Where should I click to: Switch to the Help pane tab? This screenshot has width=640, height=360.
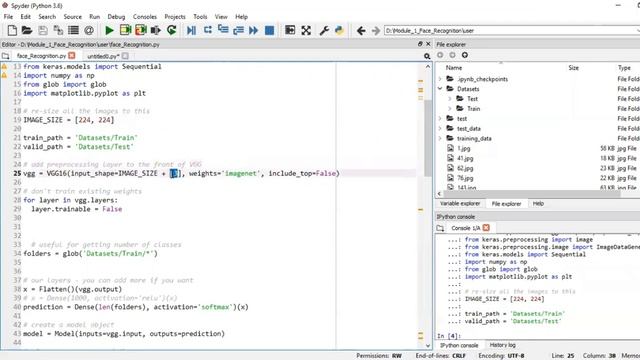click(538, 204)
